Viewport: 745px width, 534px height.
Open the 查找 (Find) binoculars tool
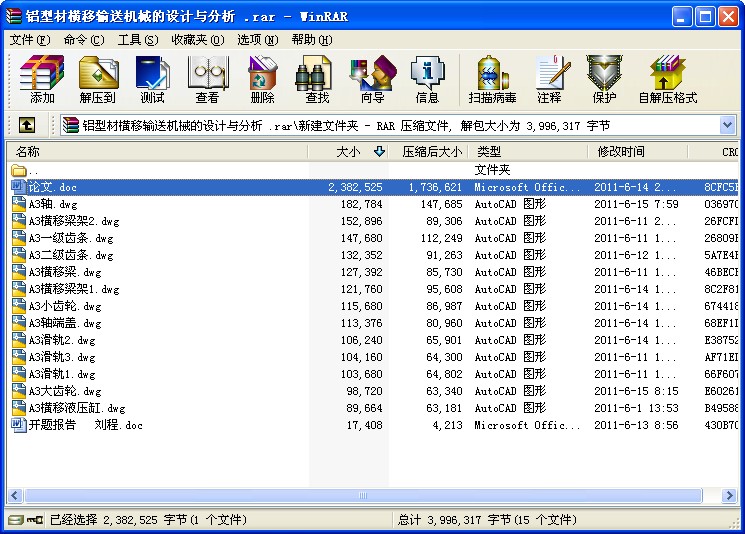pyautogui.click(x=317, y=79)
